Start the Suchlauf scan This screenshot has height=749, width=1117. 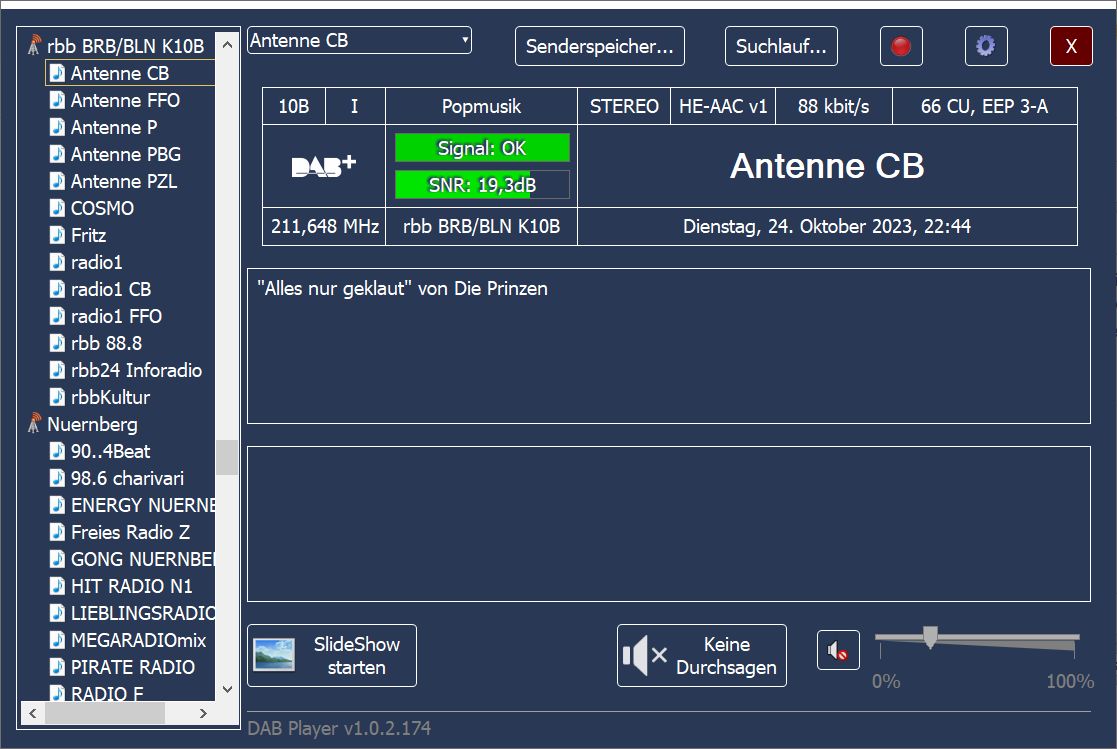point(781,46)
